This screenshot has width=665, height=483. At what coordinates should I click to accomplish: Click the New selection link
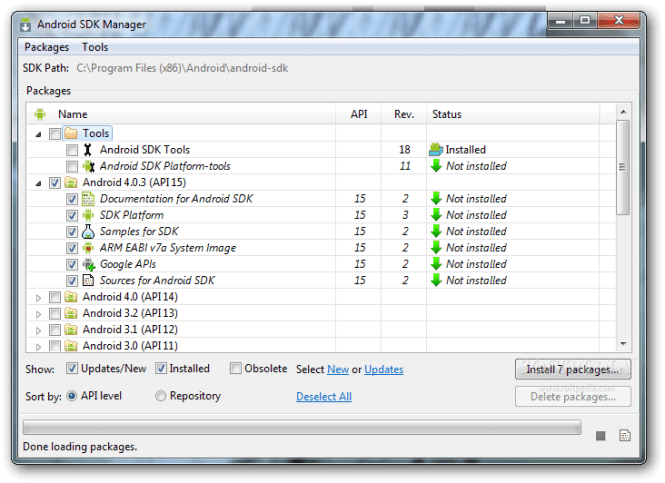coord(338,369)
